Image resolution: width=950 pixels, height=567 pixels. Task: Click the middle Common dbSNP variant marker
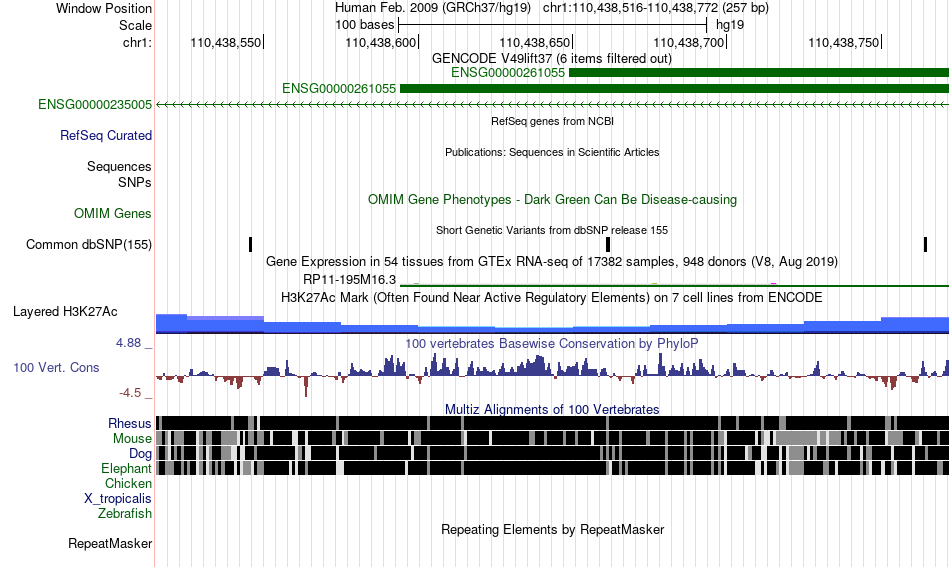[608, 245]
